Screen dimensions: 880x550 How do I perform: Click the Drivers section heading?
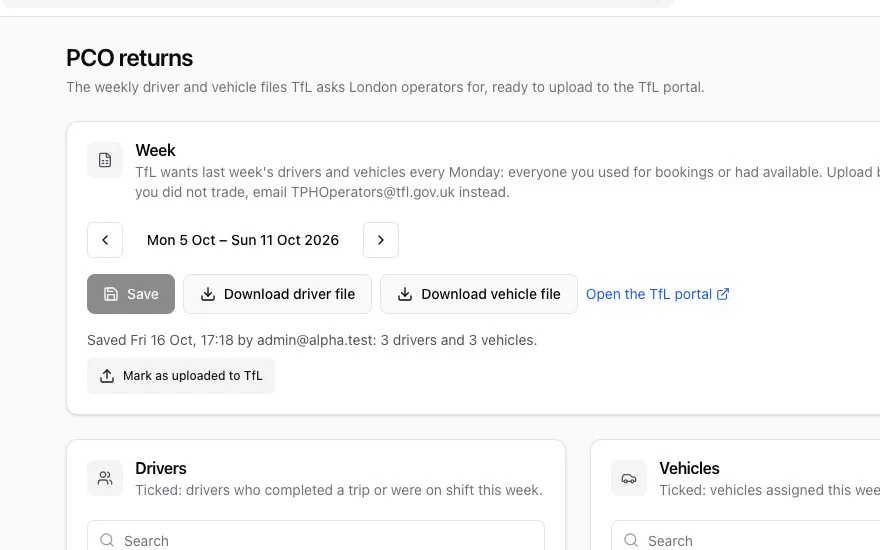click(x=161, y=468)
